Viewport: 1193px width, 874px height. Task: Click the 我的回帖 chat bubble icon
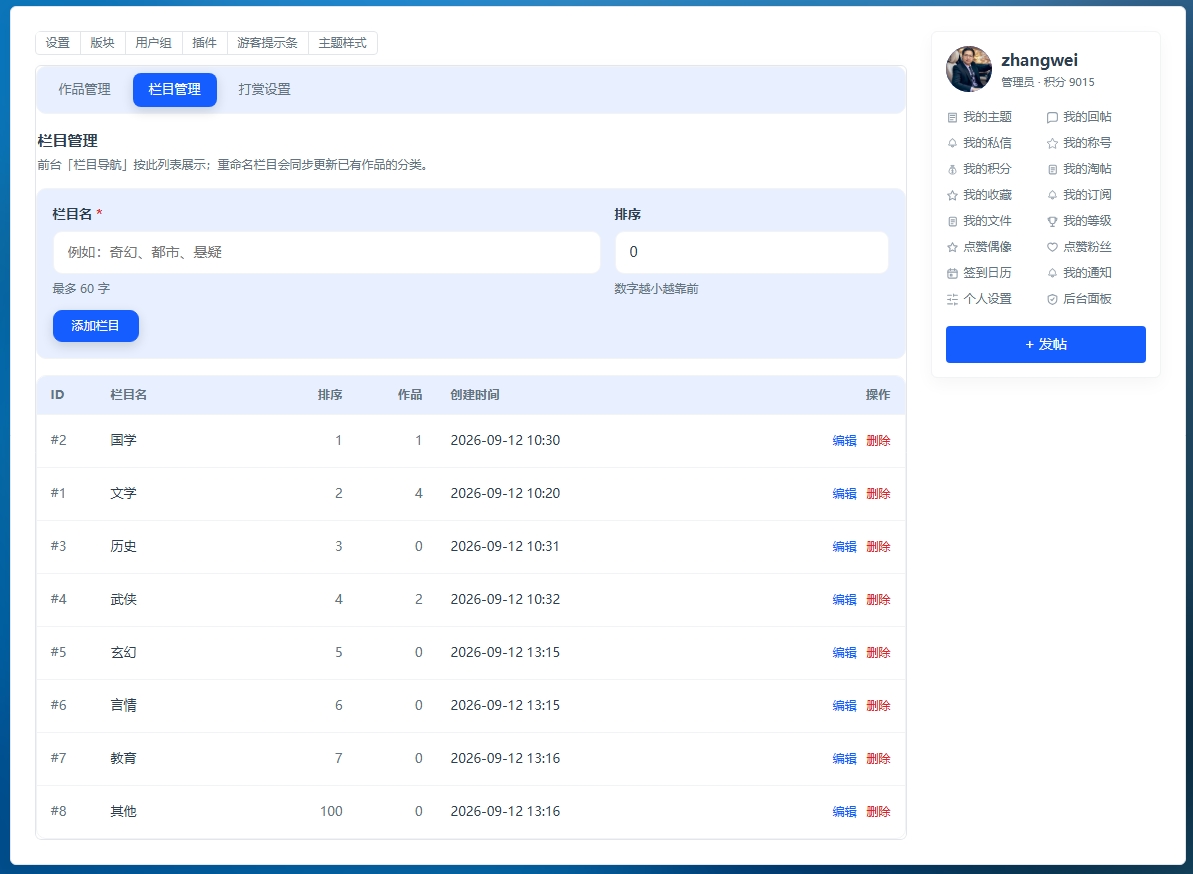pyautogui.click(x=1052, y=117)
